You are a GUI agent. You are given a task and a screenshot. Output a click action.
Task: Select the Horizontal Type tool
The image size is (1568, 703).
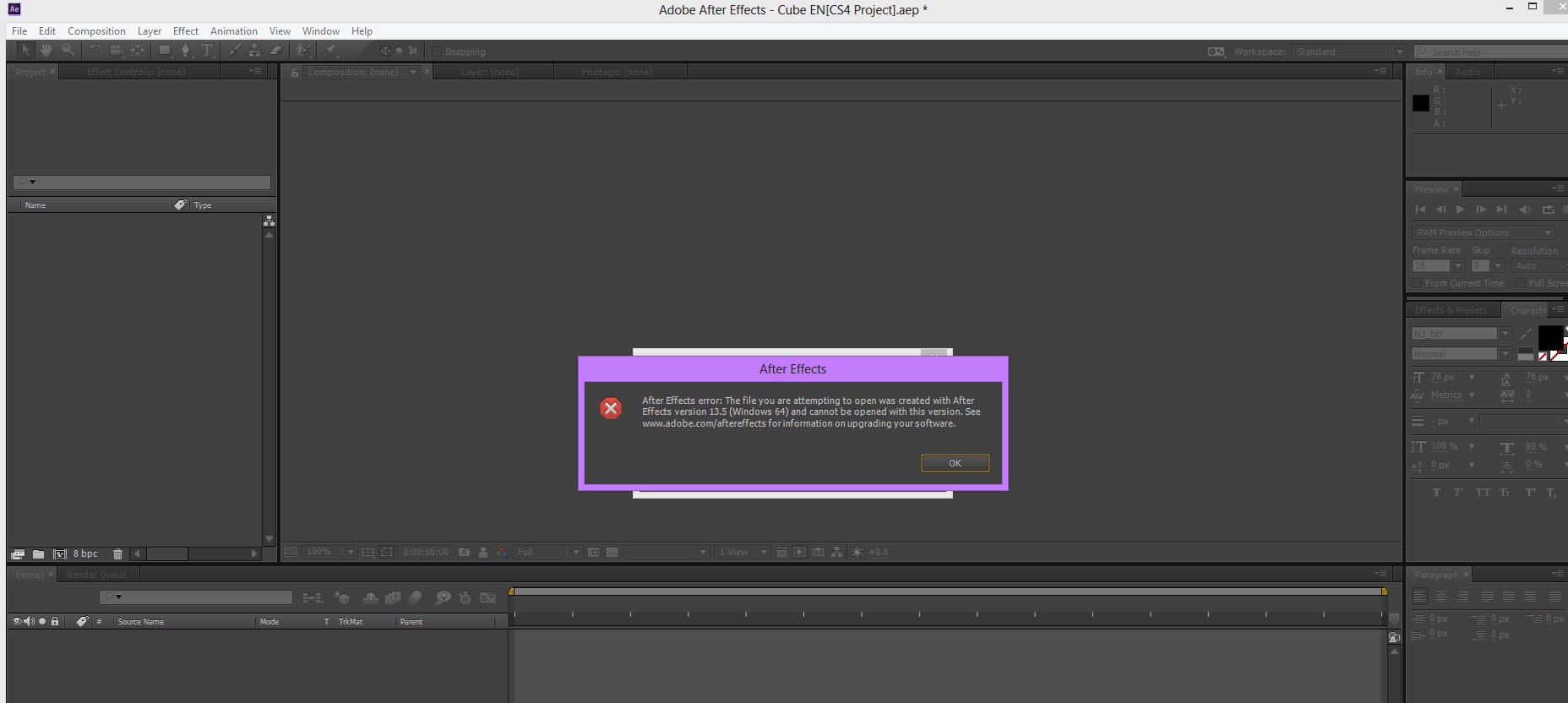[207, 51]
